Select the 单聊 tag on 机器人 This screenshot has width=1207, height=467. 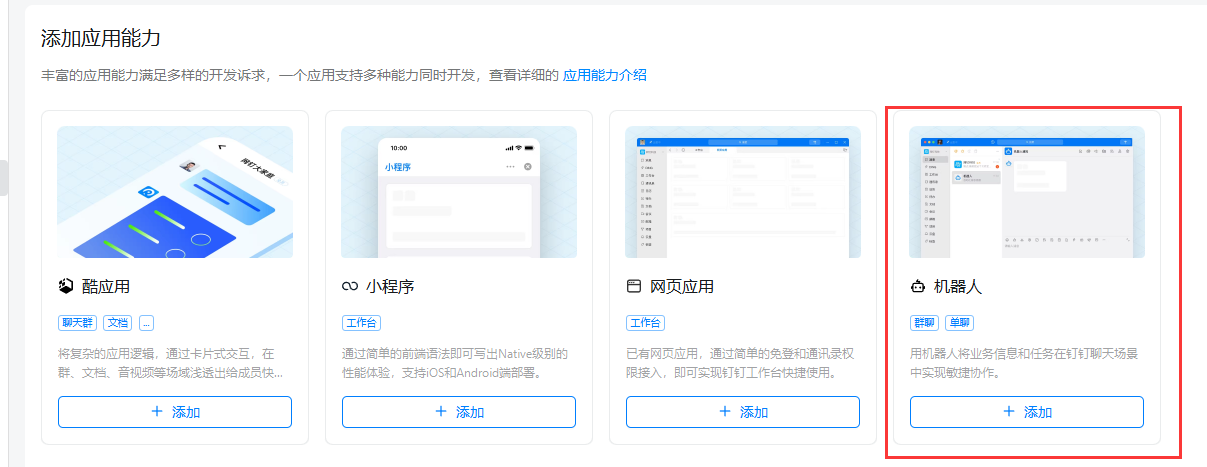[960, 323]
